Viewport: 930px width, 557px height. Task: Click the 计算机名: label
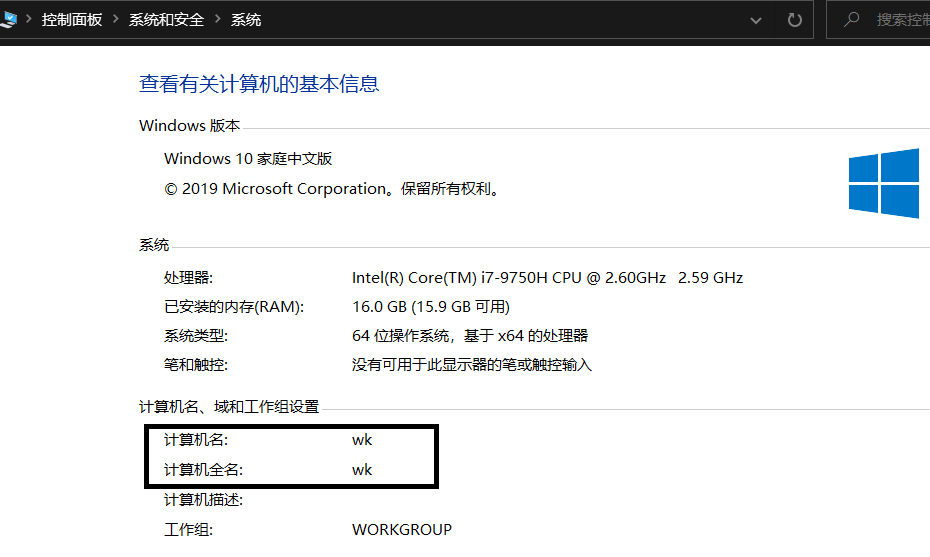point(196,440)
